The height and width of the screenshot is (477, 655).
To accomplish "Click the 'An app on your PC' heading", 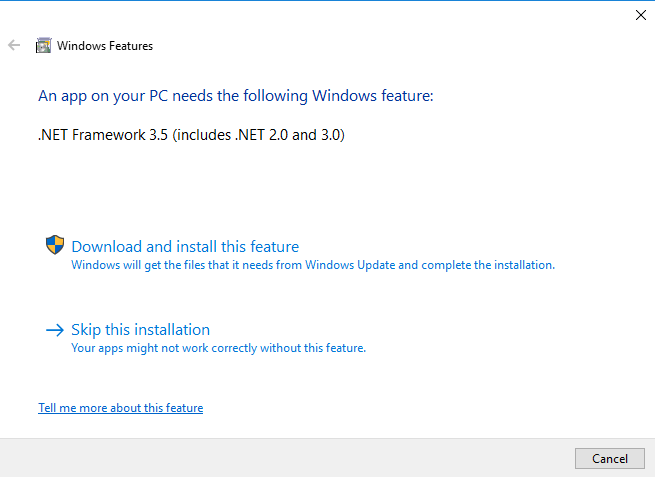I will pyautogui.click(x=235, y=96).
